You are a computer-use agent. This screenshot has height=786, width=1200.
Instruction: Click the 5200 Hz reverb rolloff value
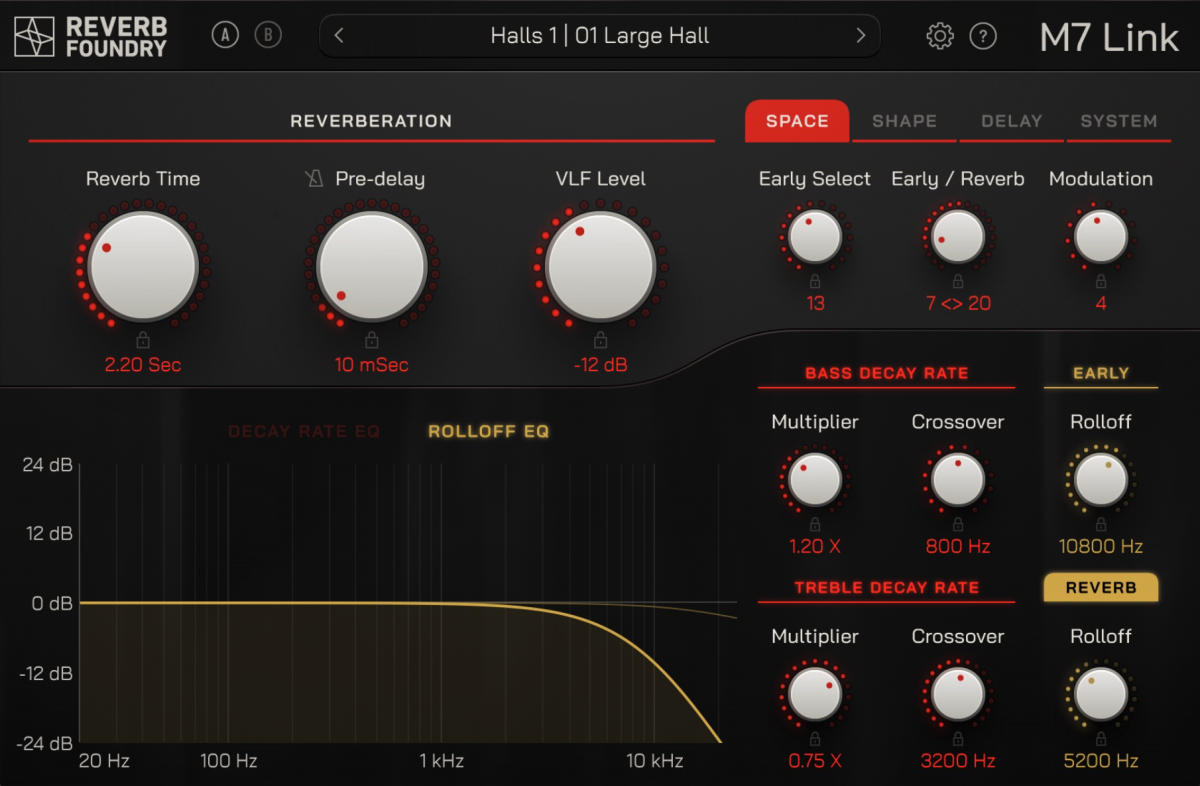click(x=1101, y=761)
